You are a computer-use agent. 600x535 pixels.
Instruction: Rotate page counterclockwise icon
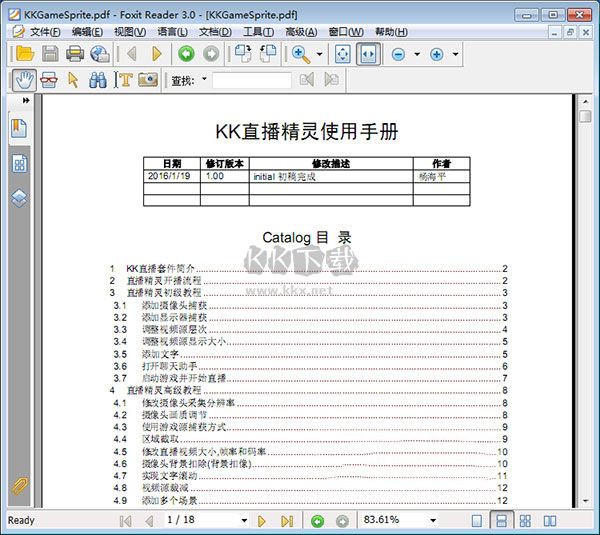coord(268,54)
